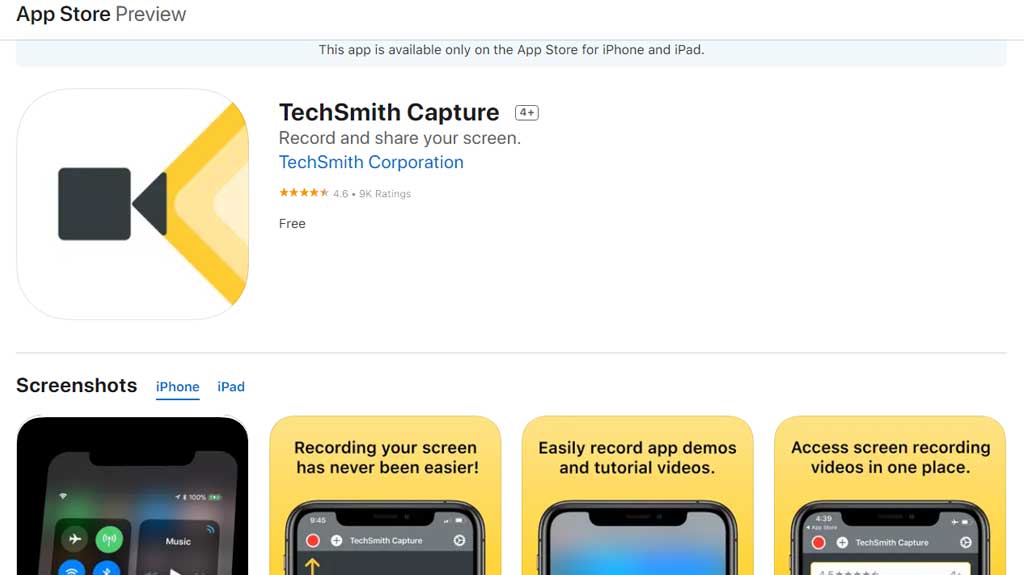Click red record button in second screenshot
The height and width of the screenshot is (575, 1024).
tap(313, 540)
